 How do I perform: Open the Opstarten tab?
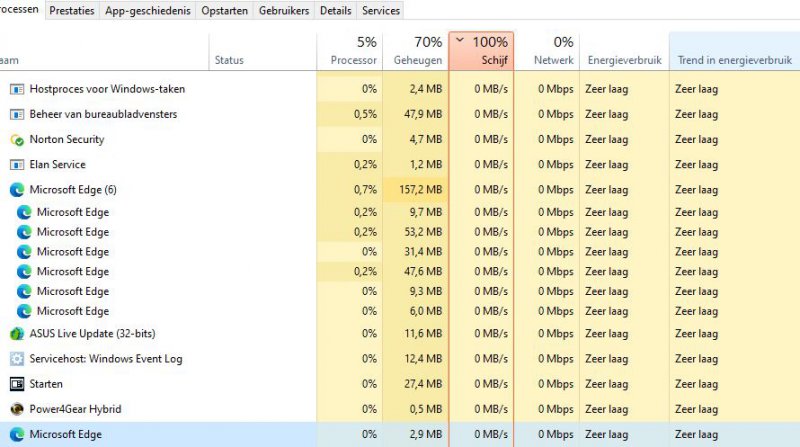[x=225, y=11]
